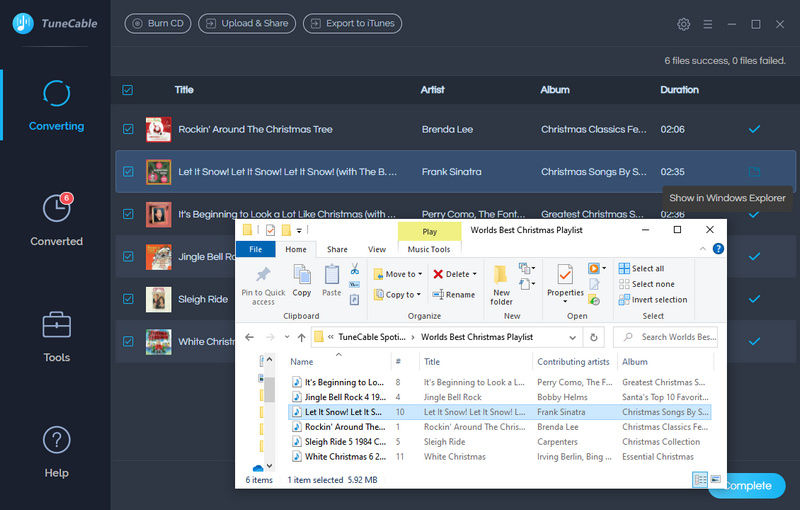
Task: Open Explorer help question mark
Action: point(718,248)
